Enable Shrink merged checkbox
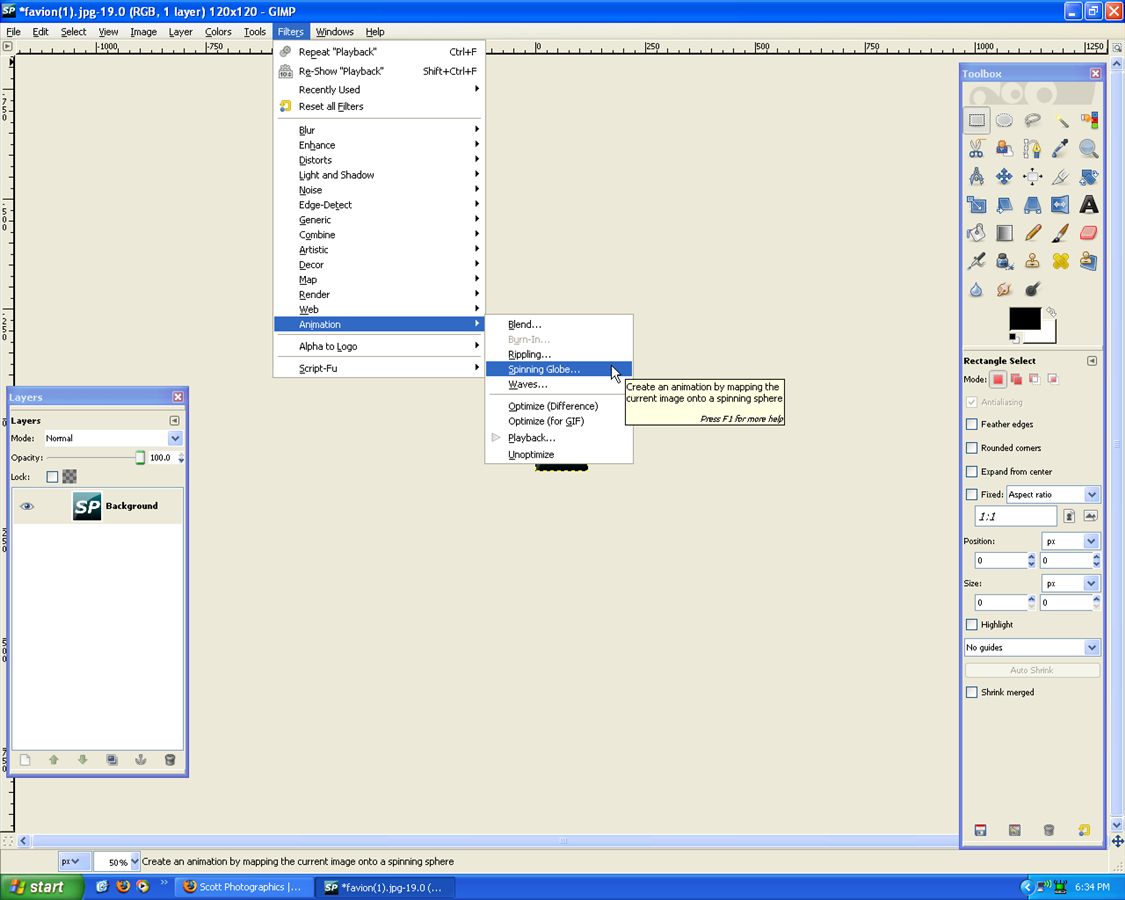Image resolution: width=1125 pixels, height=900 pixels. 971,693
